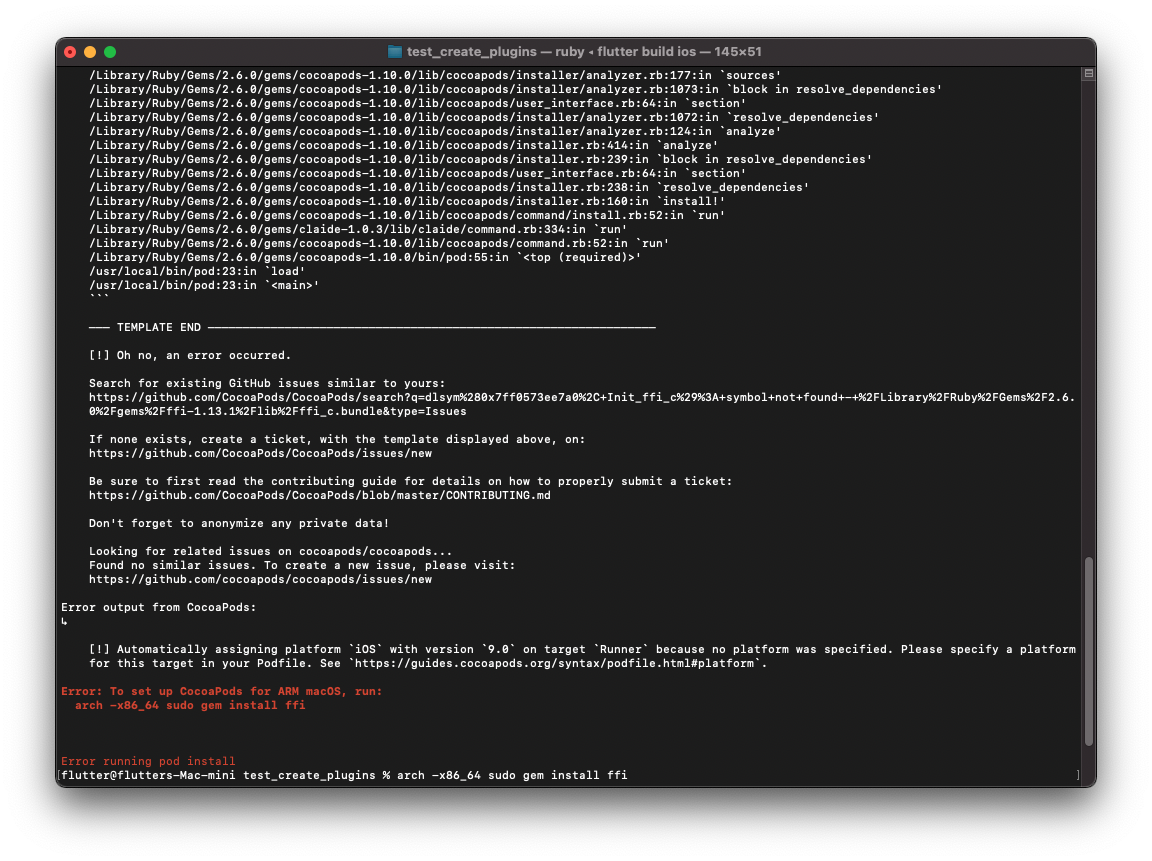
Task: Close the terminal window with red button
Action: pyautogui.click(x=71, y=52)
